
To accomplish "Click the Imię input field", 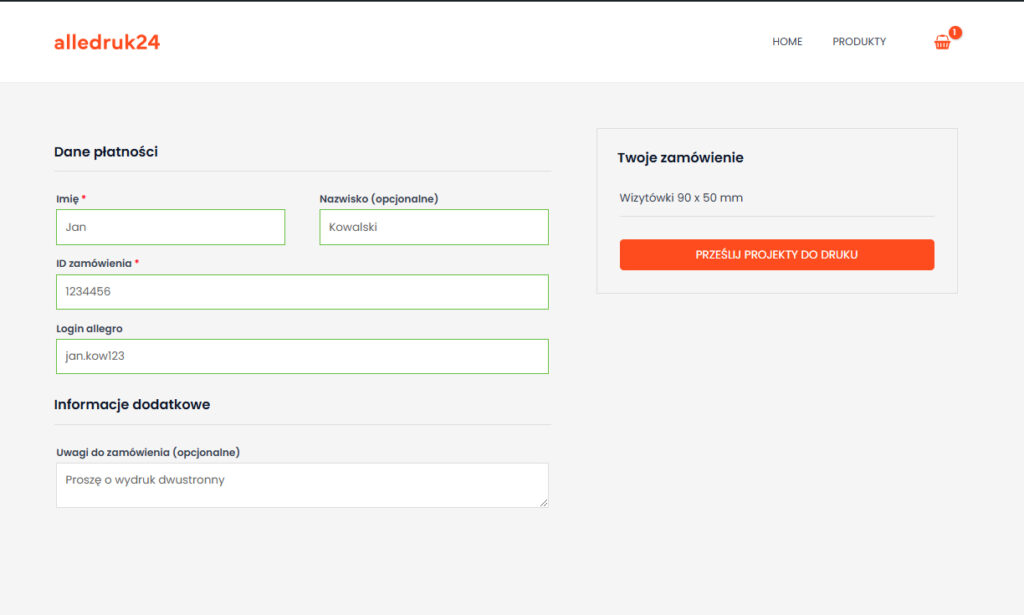I will [x=170, y=227].
